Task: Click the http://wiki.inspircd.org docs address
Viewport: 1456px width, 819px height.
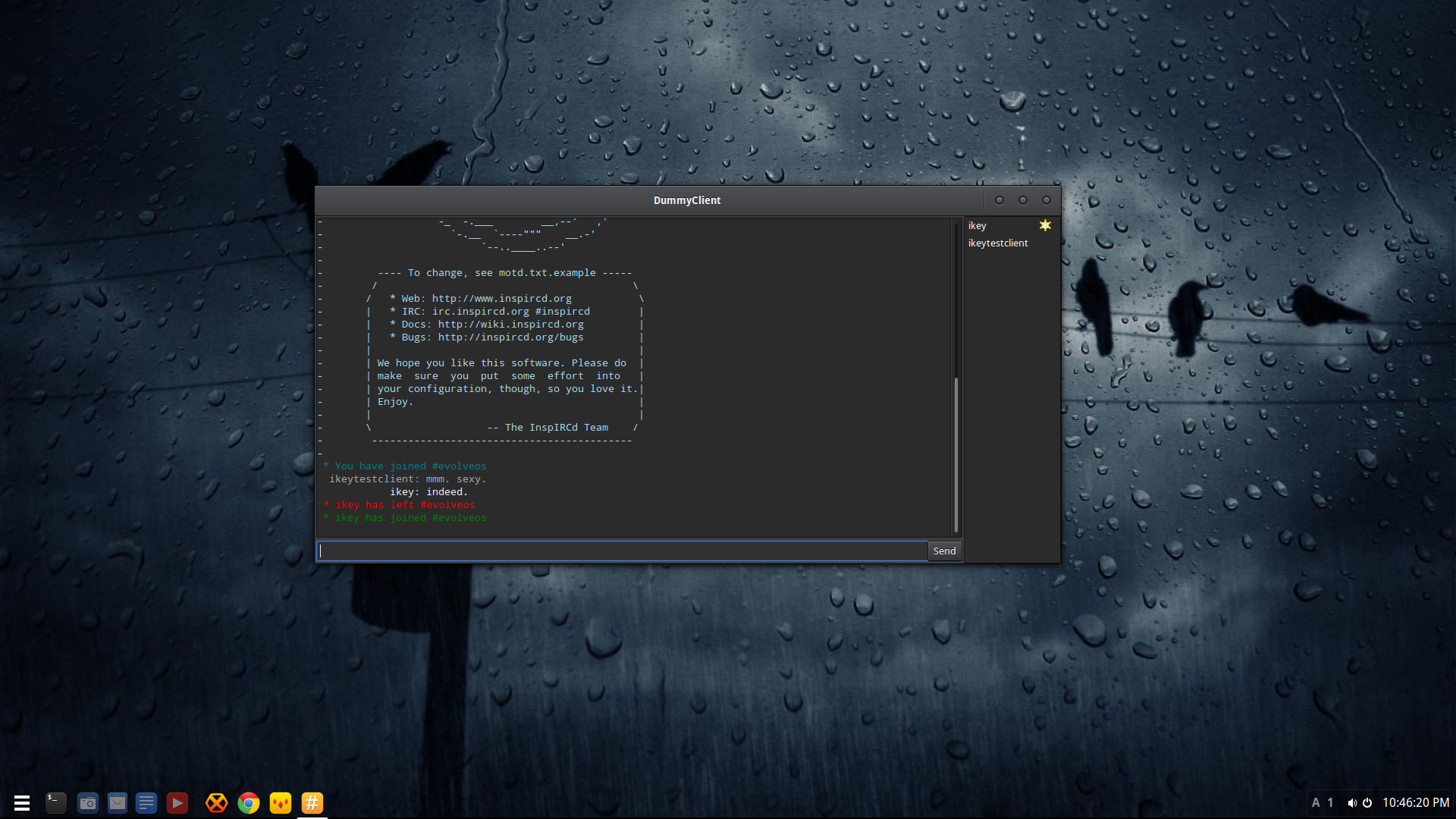Action: pos(510,325)
